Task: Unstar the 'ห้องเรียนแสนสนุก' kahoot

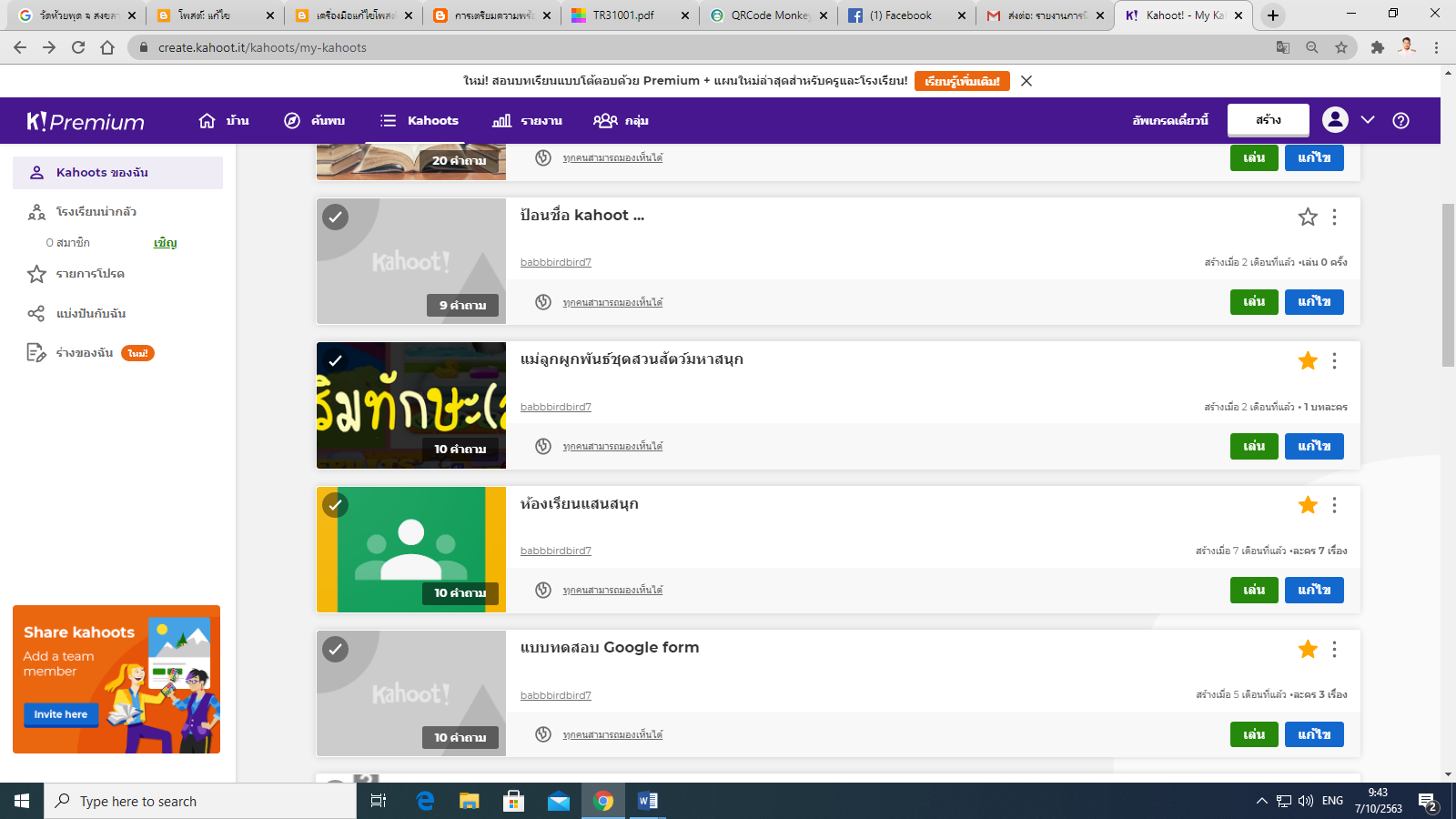Action: pyautogui.click(x=1308, y=504)
